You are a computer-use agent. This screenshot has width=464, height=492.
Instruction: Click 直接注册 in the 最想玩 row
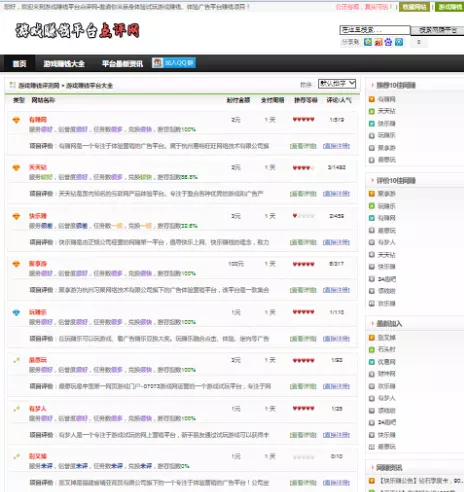[x=336, y=386]
